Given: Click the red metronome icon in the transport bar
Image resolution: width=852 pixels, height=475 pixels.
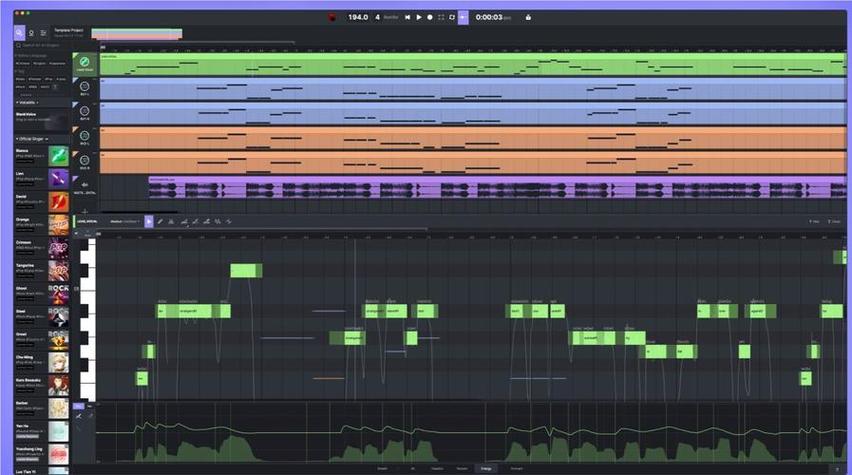Looking at the screenshot, I should pyautogui.click(x=332, y=17).
